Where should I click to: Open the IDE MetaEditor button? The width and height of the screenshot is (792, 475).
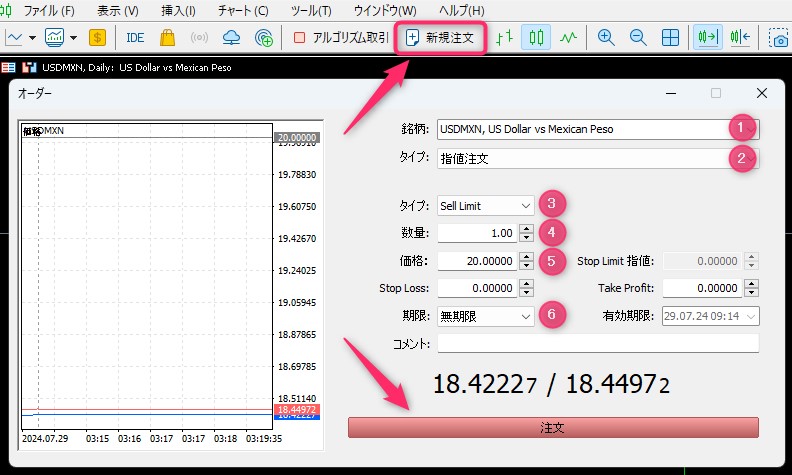135,37
